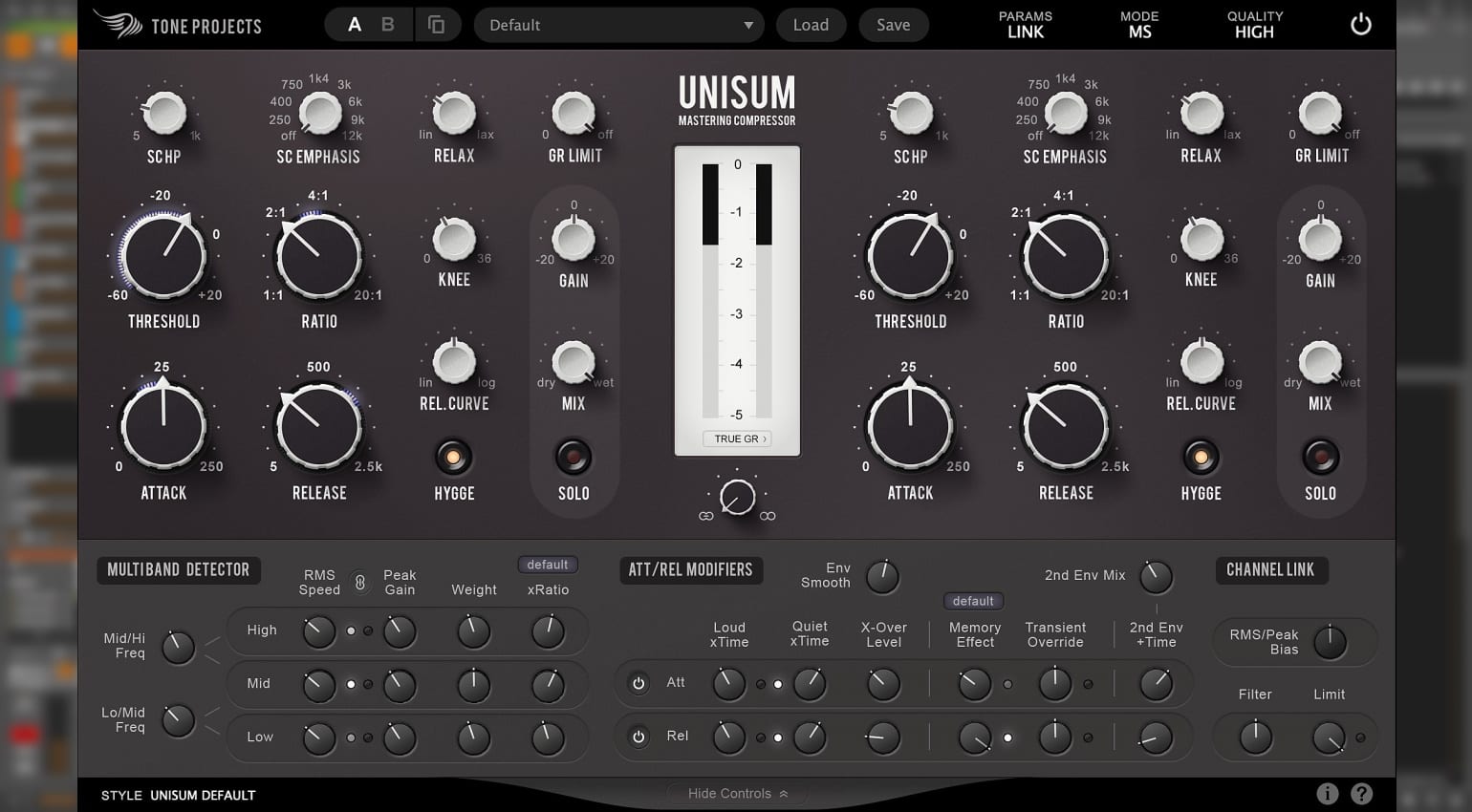Screen dimensions: 1472x812
Task: Switch to the B settings slot
Action: click(x=387, y=25)
